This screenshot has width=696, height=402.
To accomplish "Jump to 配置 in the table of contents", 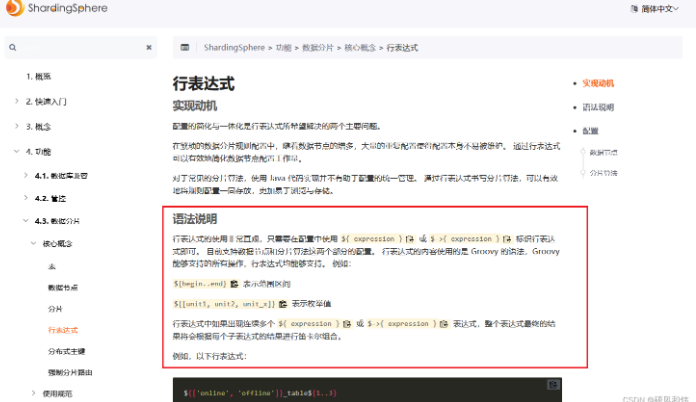I will 590,131.
